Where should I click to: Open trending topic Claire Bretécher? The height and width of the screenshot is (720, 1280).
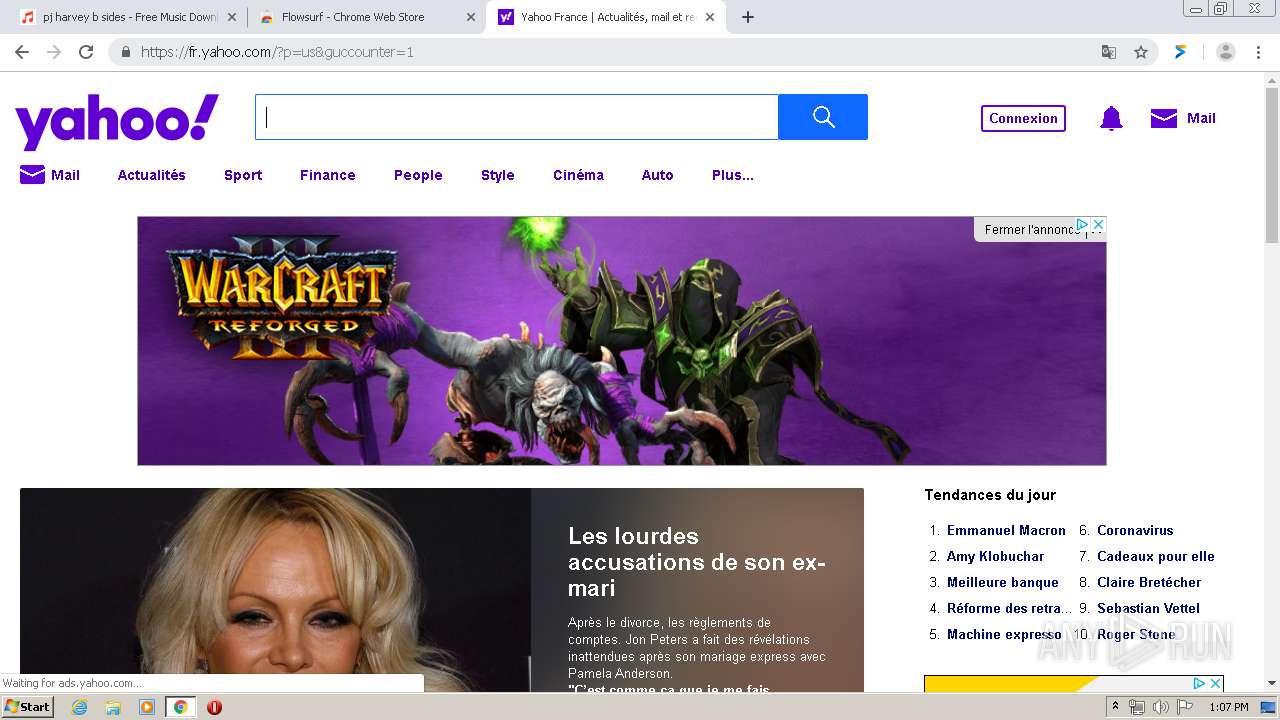point(1149,582)
